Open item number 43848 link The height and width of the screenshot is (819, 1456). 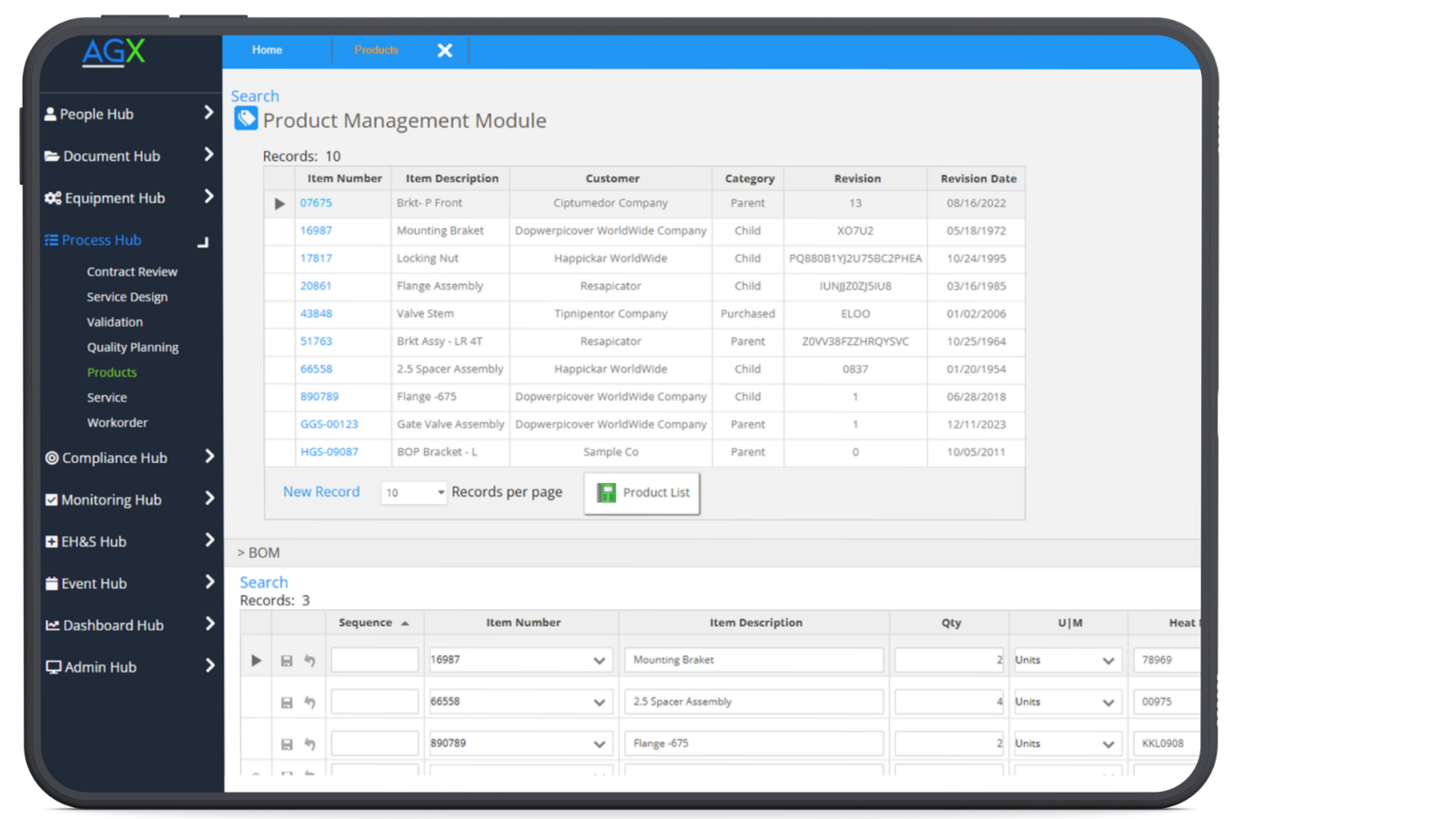(316, 314)
